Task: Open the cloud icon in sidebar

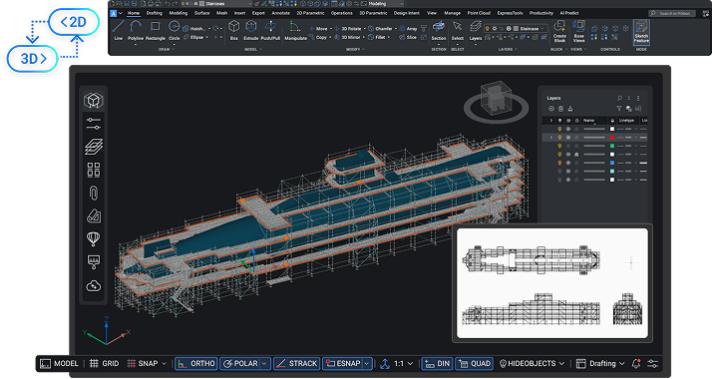Action: 94,285
